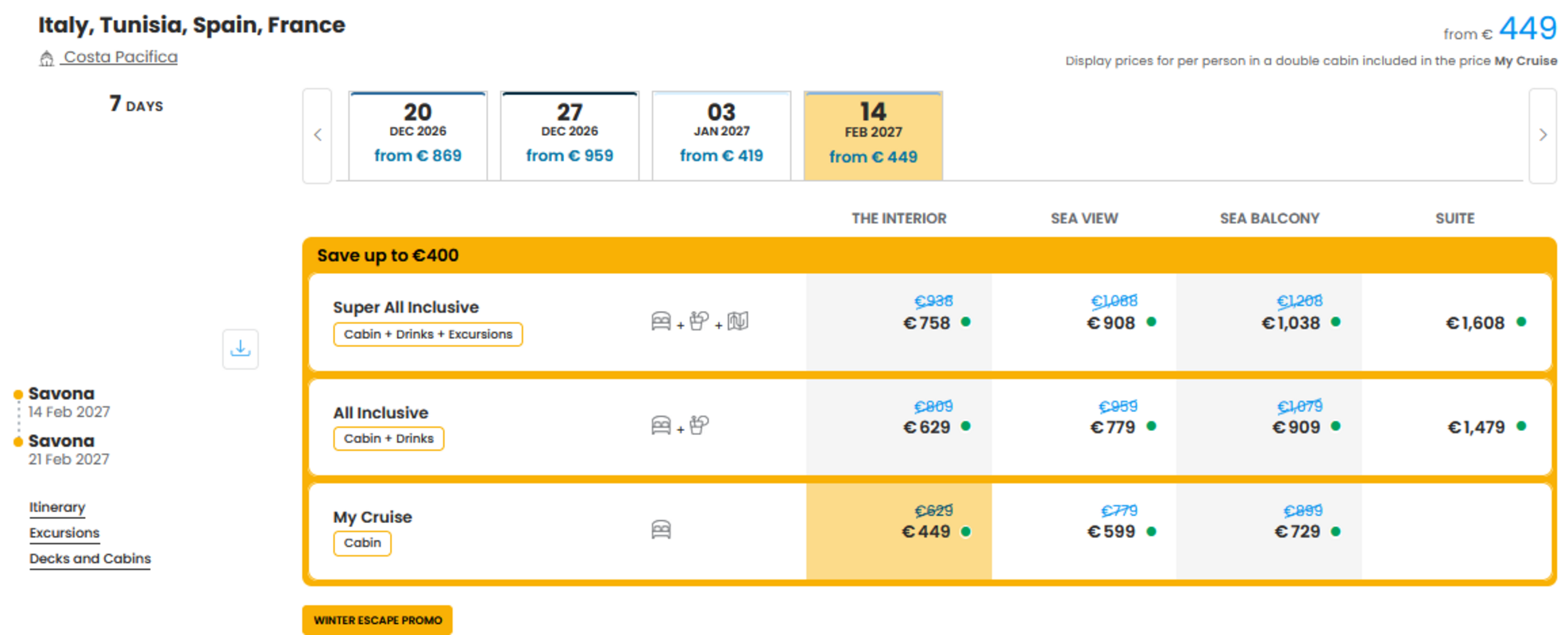Choose My Cruise sea view at €599
Screen dimensions: 1568x635
1084,531
